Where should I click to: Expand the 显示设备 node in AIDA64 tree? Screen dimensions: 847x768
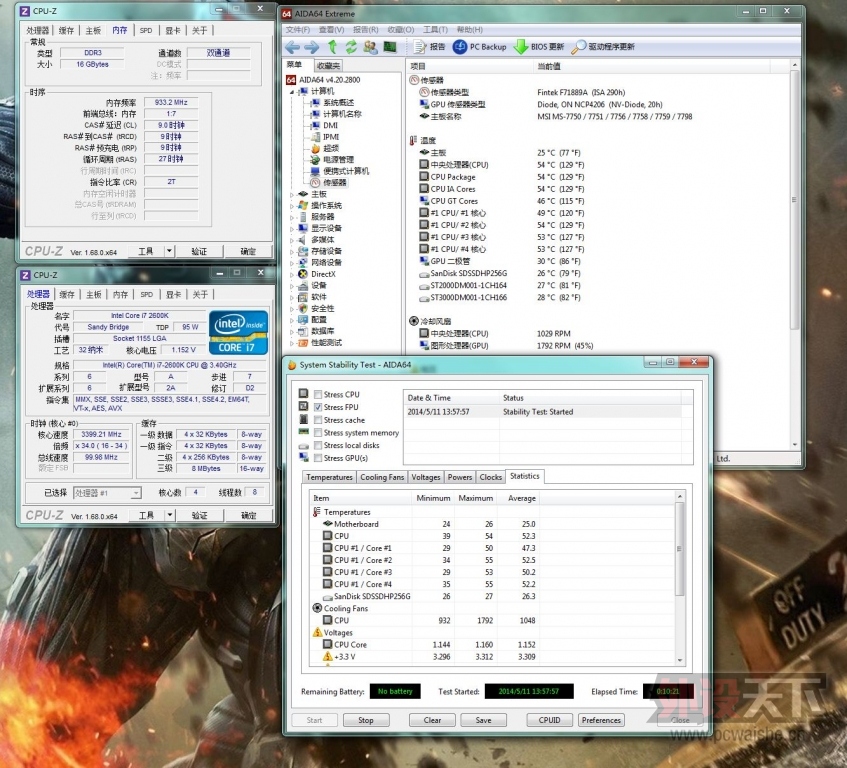point(292,228)
